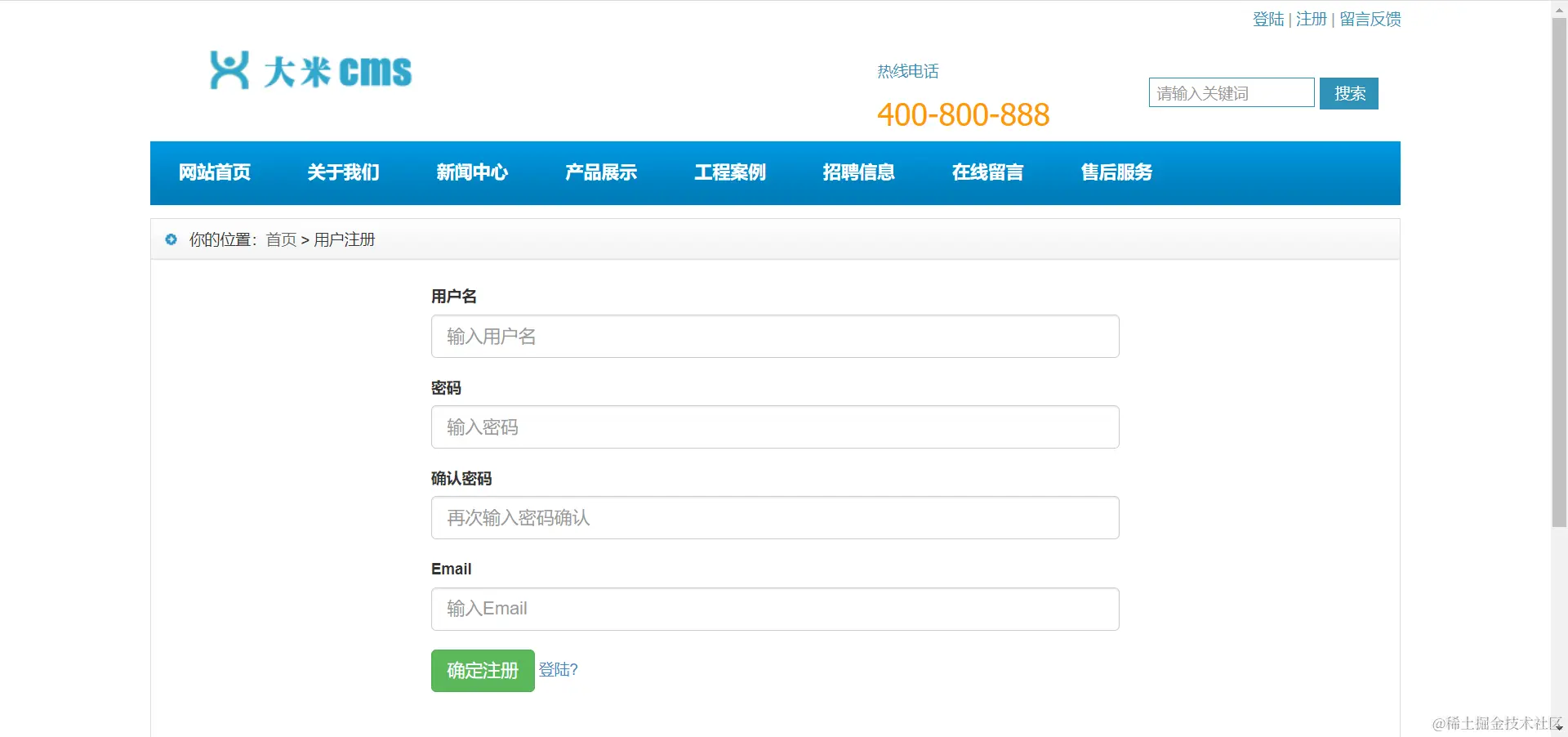
Task: Focus the 输入密码 field
Action: pos(775,427)
